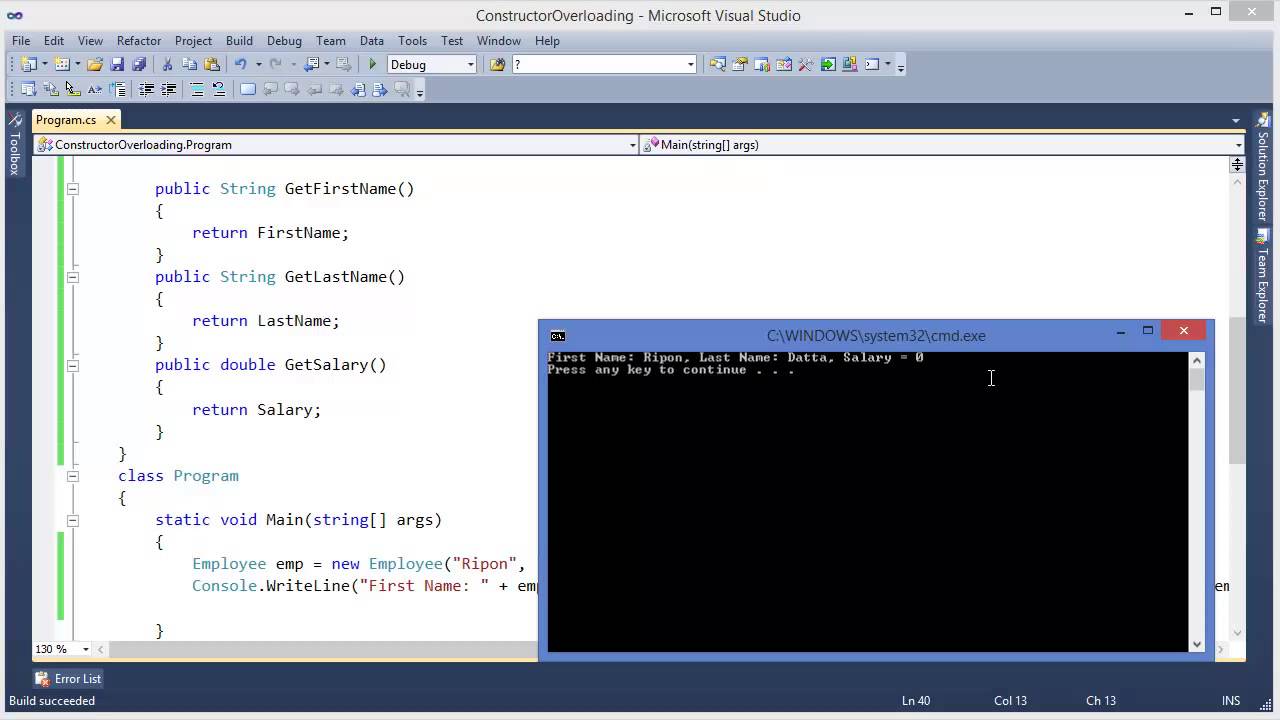Screen dimensions: 1280x720
Task: Click 'Build succeeded' in status bar
Action: pyautogui.click(x=52, y=701)
